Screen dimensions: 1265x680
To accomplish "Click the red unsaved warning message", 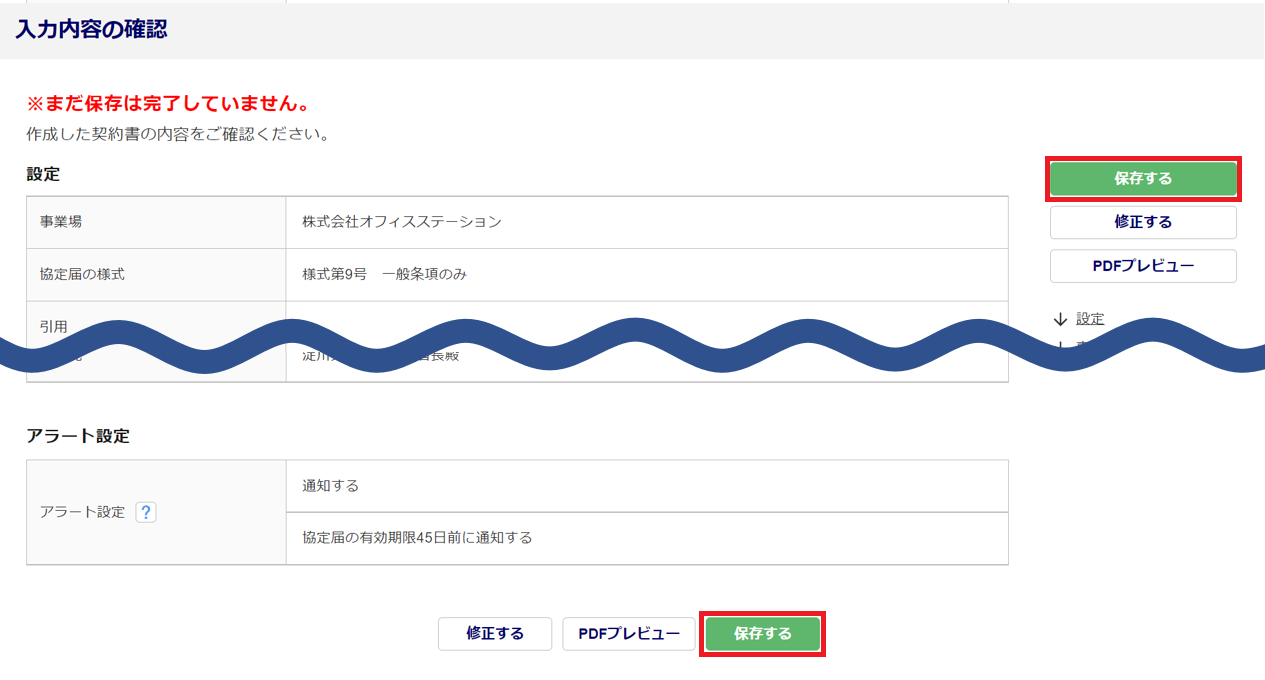I will (x=168, y=104).
